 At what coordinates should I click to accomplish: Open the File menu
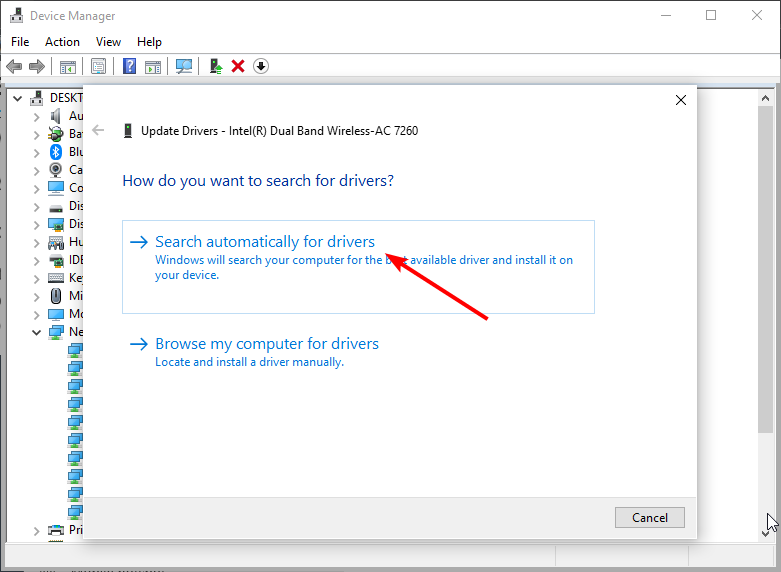20,42
